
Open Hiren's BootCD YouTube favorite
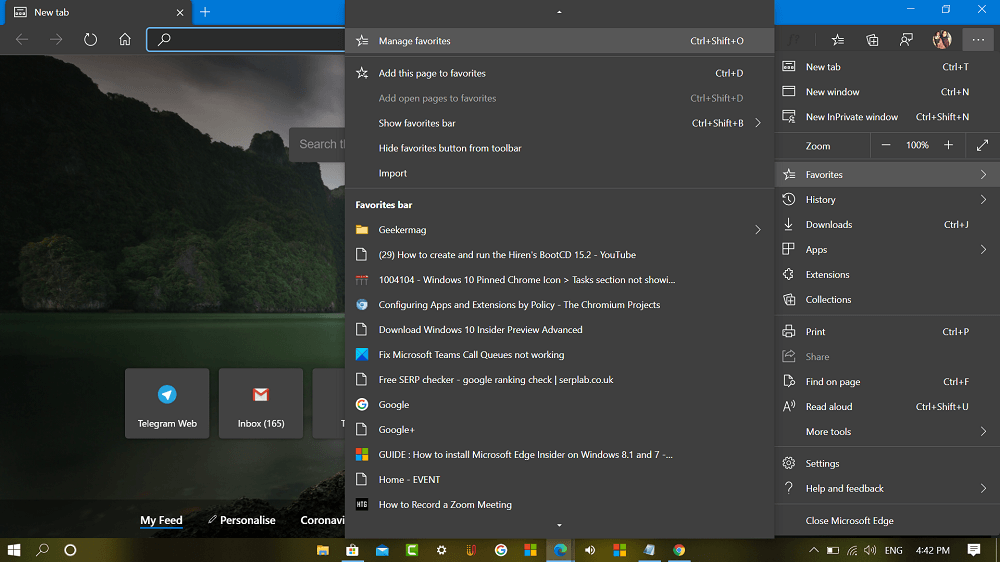click(x=559, y=255)
